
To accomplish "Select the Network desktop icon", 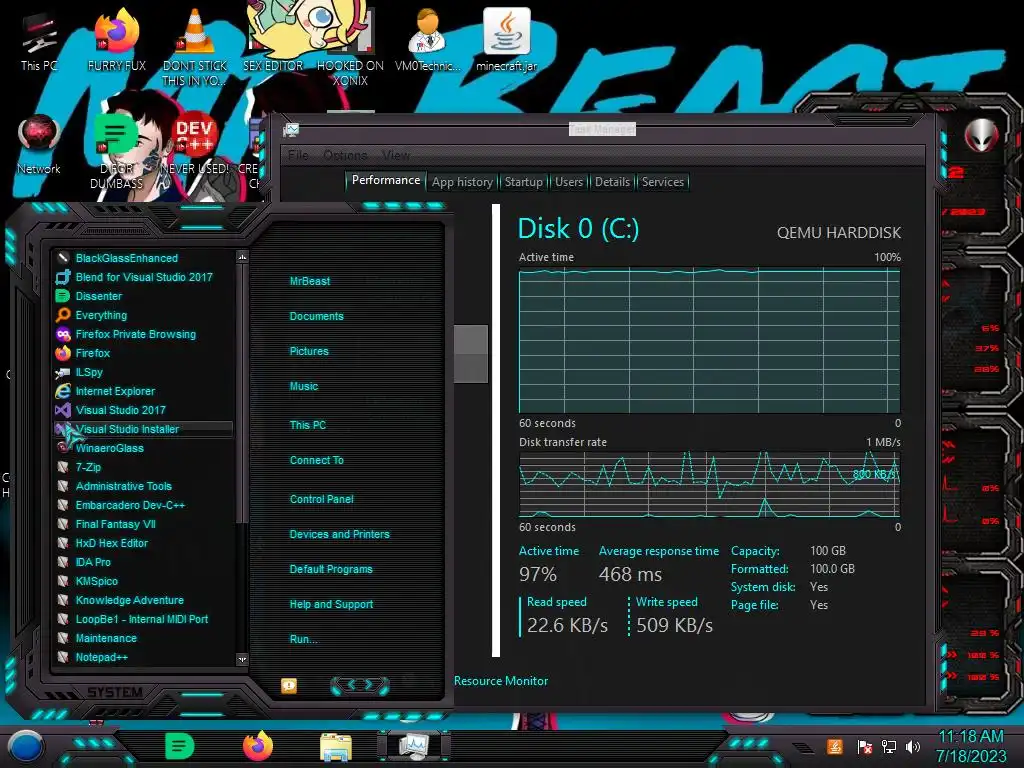I will (x=39, y=145).
